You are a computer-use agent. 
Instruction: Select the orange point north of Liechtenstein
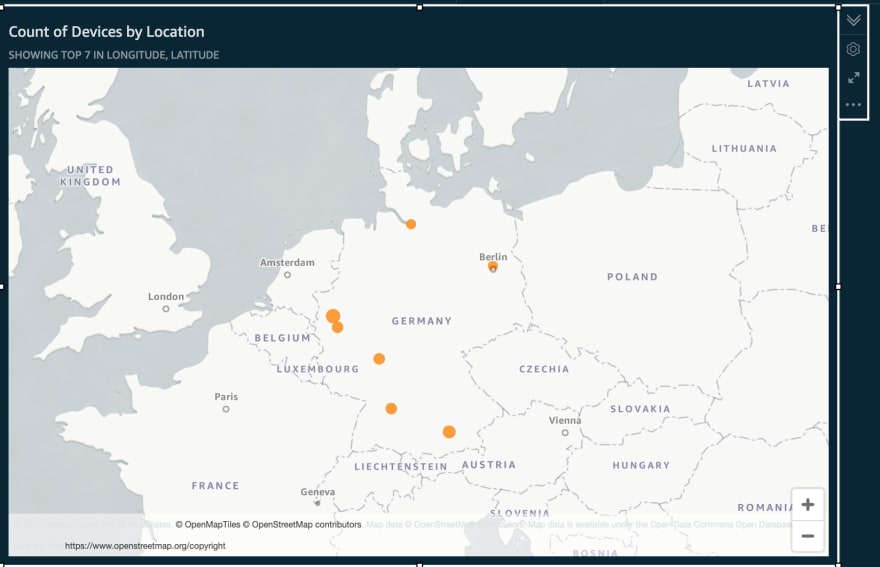click(391, 409)
